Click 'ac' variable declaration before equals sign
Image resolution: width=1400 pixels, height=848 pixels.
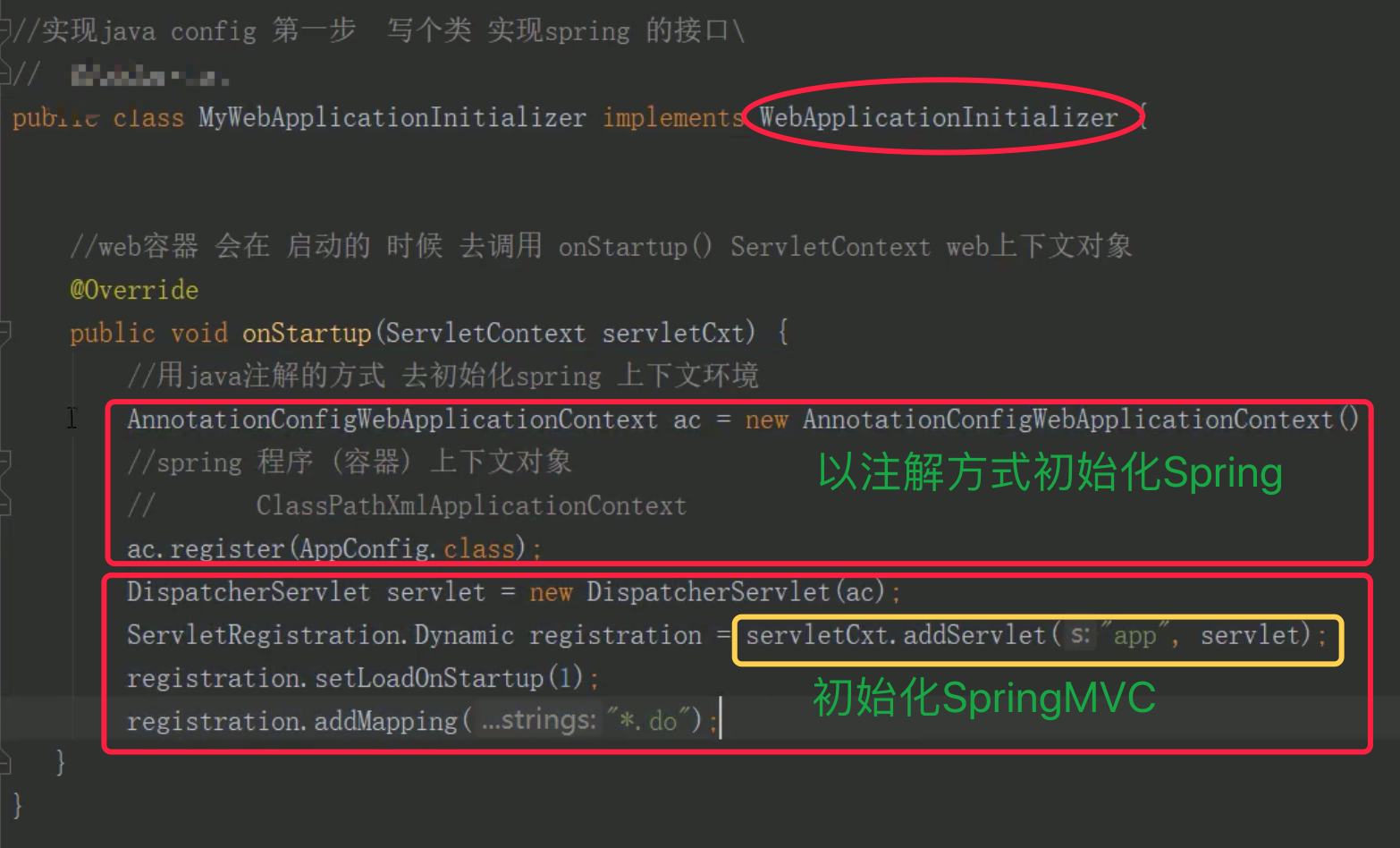687,420
